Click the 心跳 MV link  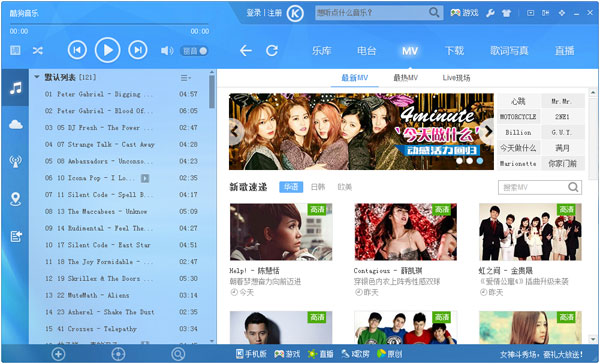coord(518,101)
